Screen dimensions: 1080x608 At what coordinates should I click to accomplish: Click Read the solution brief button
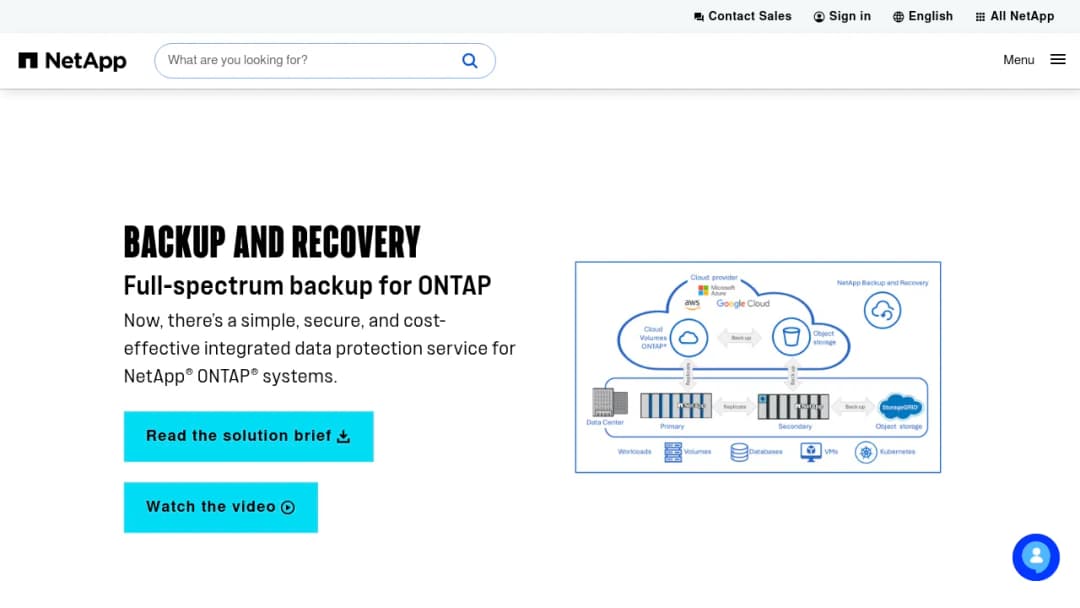[x=249, y=437]
